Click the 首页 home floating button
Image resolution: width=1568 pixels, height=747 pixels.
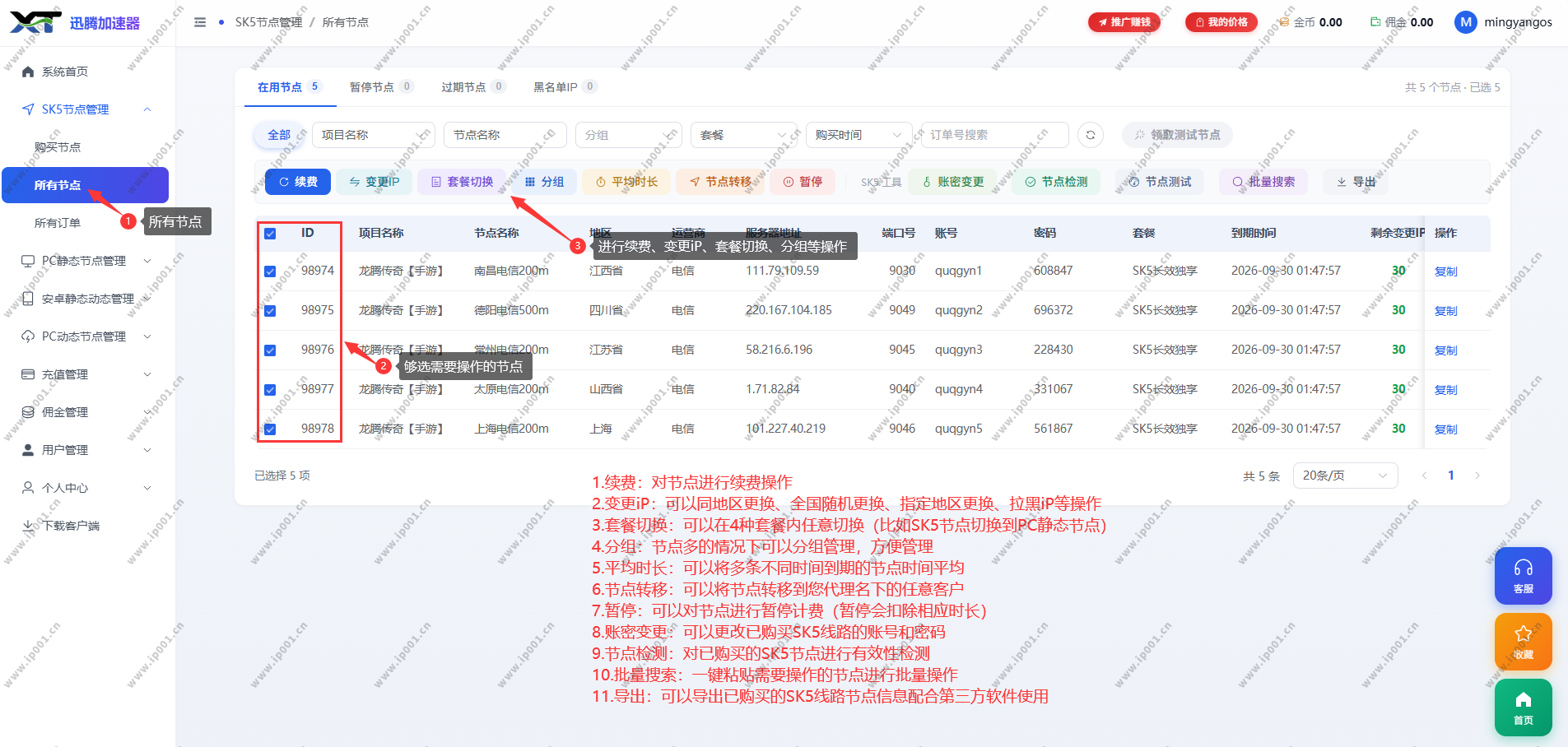pos(1524,708)
